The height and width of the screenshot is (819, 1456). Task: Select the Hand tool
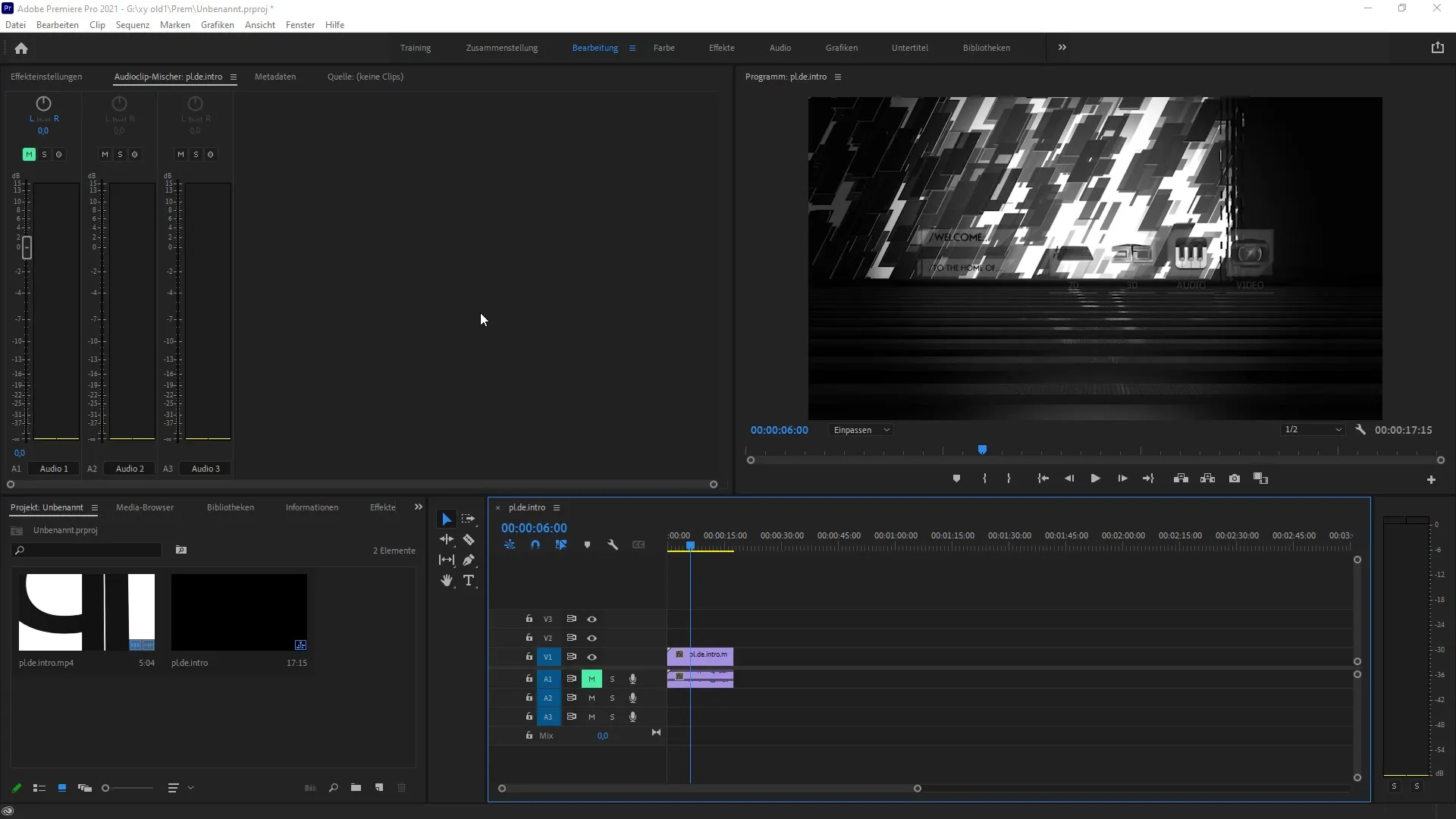[x=447, y=581]
